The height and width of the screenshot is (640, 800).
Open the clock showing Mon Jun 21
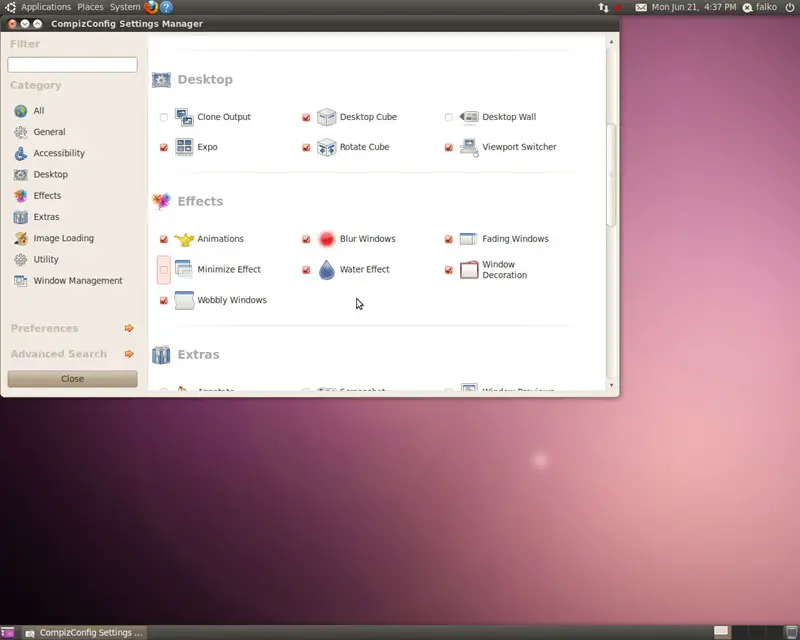coord(694,7)
